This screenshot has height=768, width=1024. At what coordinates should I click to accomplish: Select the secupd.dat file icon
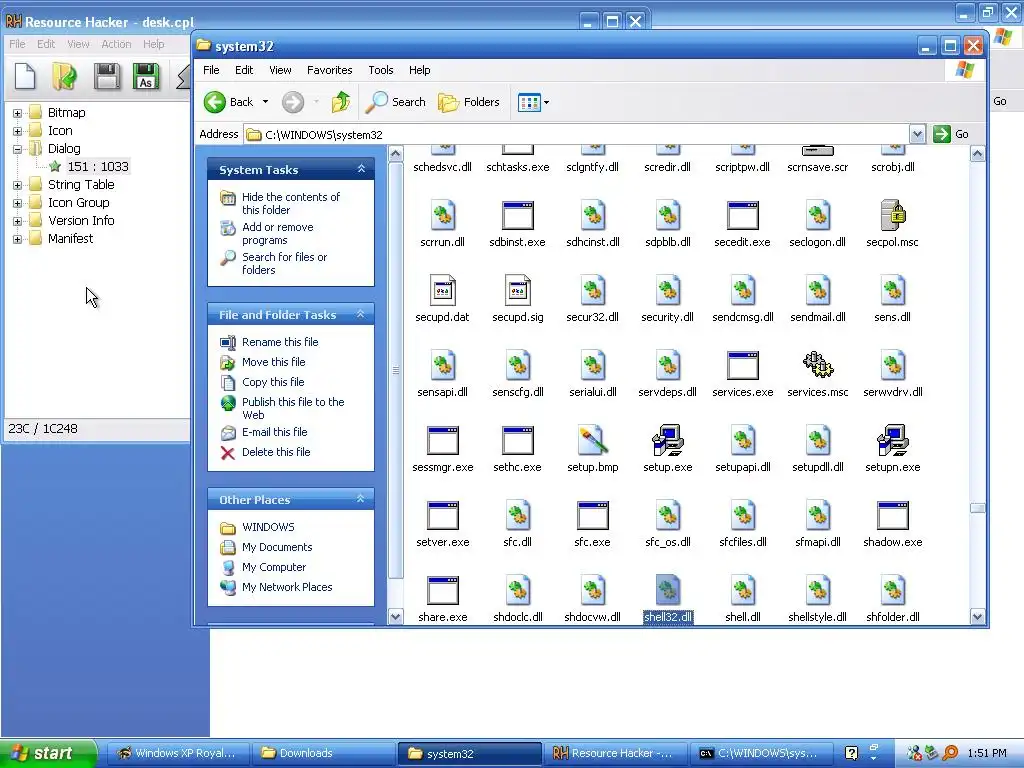(x=443, y=290)
